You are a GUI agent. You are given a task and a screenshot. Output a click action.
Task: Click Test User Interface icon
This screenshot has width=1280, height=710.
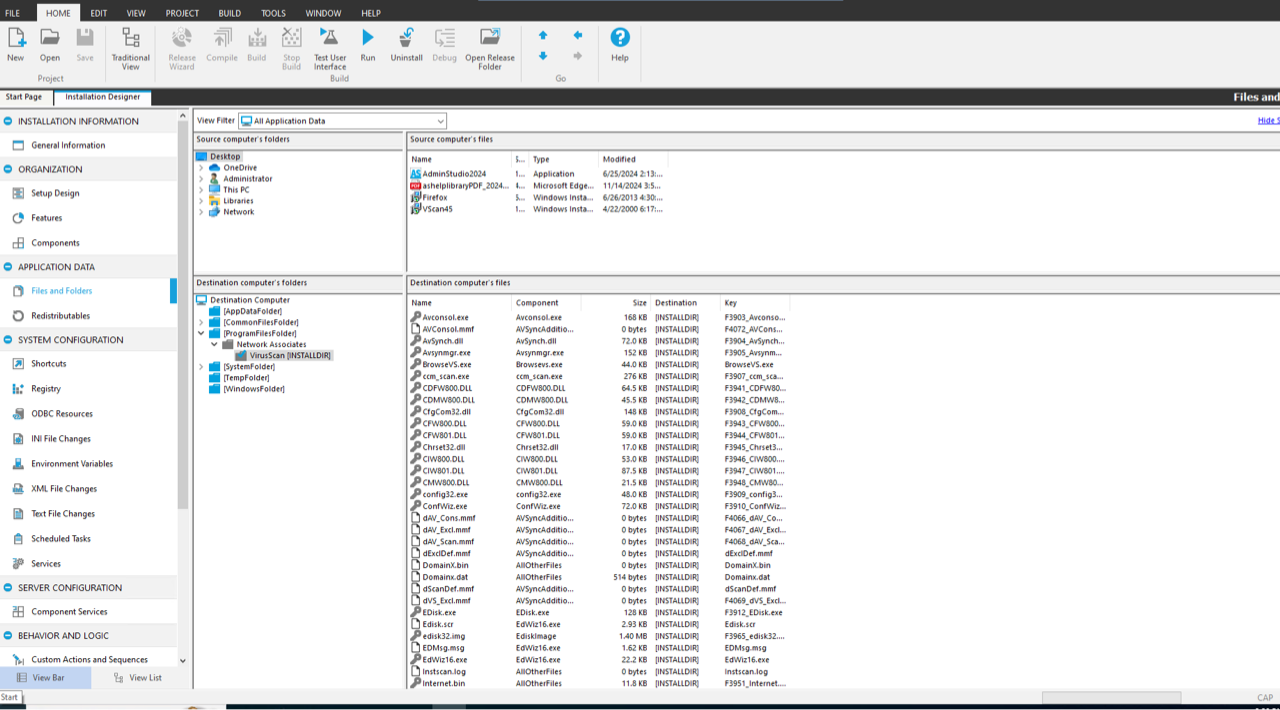(329, 46)
